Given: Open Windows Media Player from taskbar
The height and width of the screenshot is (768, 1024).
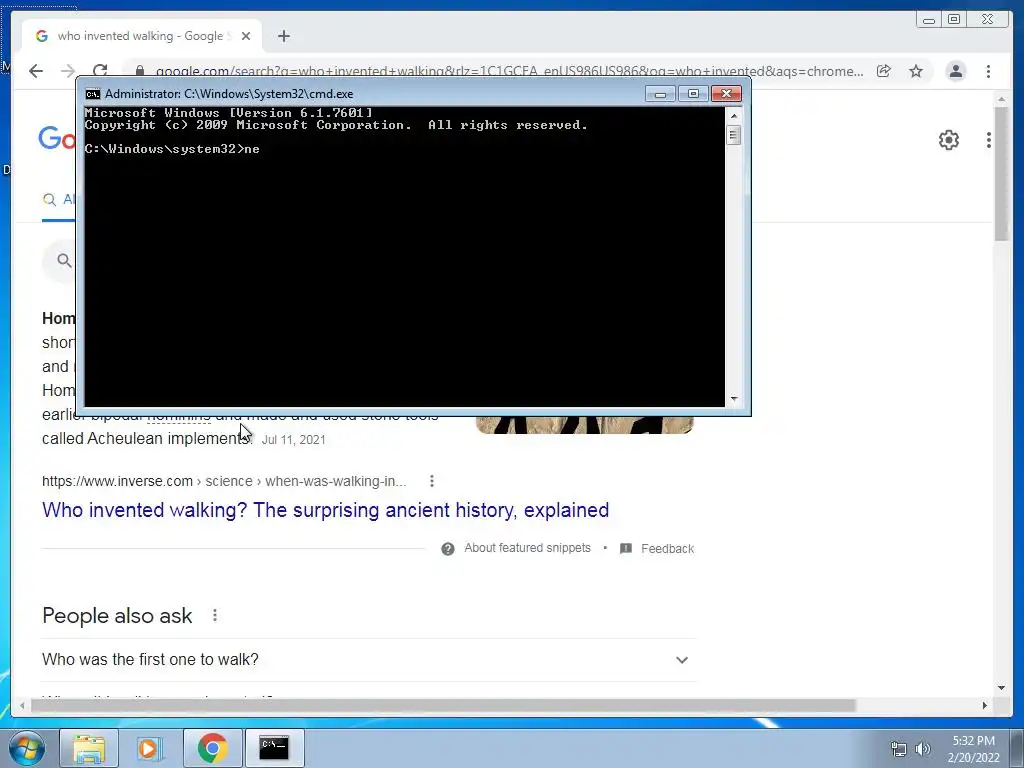Looking at the screenshot, I should click(x=150, y=748).
